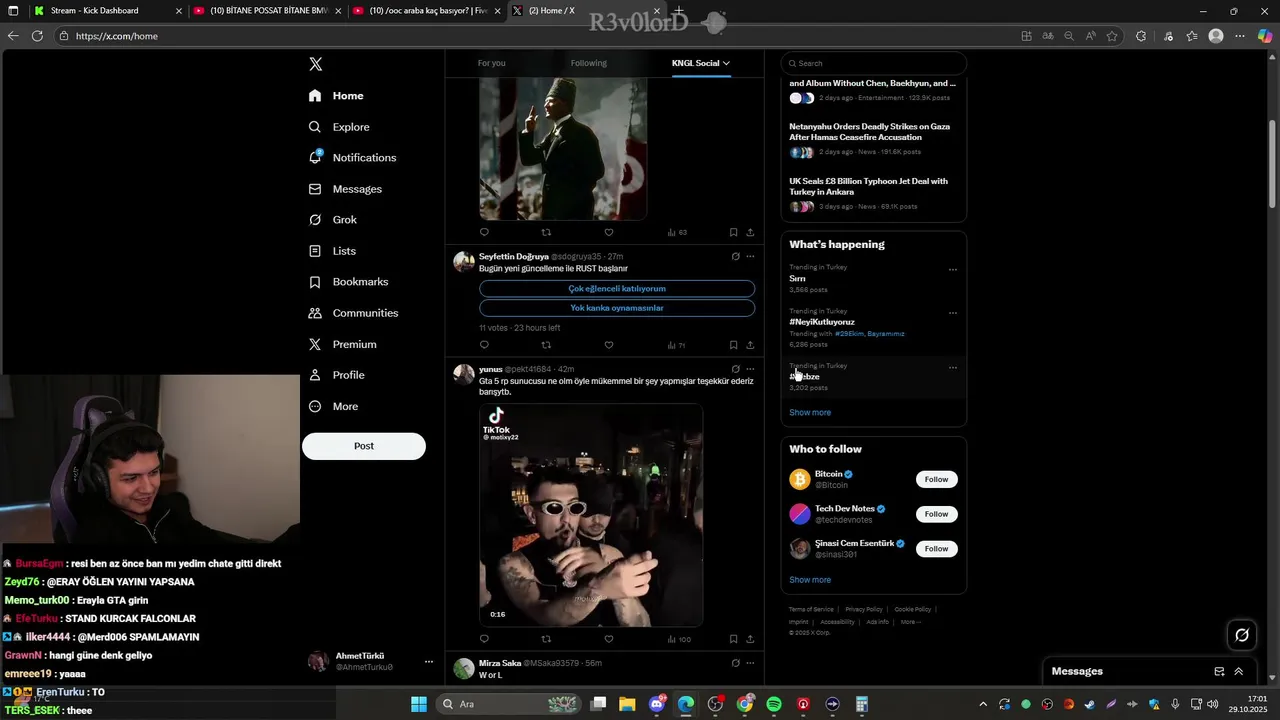The width and height of the screenshot is (1280, 720).
Task: Open File Explorer from the taskbar
Action: pos(627,704)
